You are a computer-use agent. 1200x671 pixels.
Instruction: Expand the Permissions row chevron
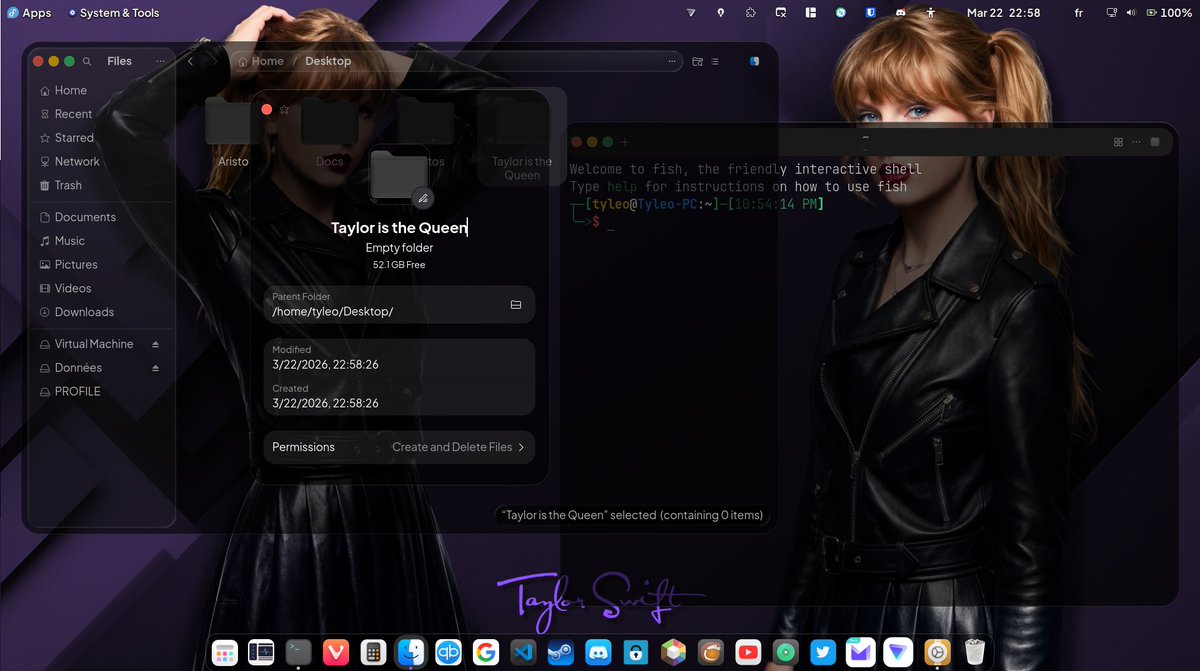521,447
